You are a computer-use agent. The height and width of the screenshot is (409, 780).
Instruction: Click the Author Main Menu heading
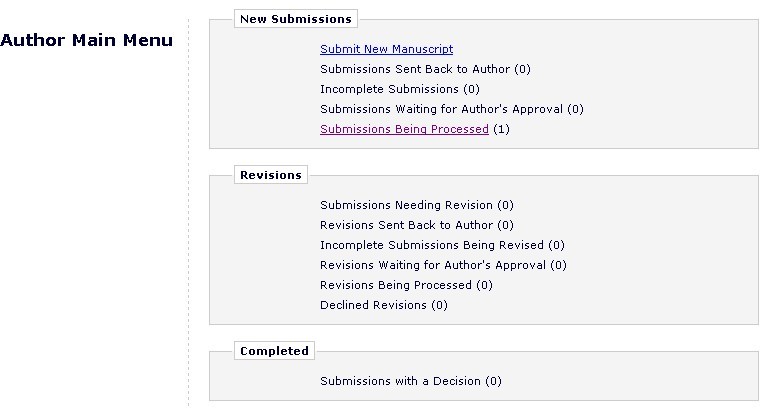click(x=86, y=41)
